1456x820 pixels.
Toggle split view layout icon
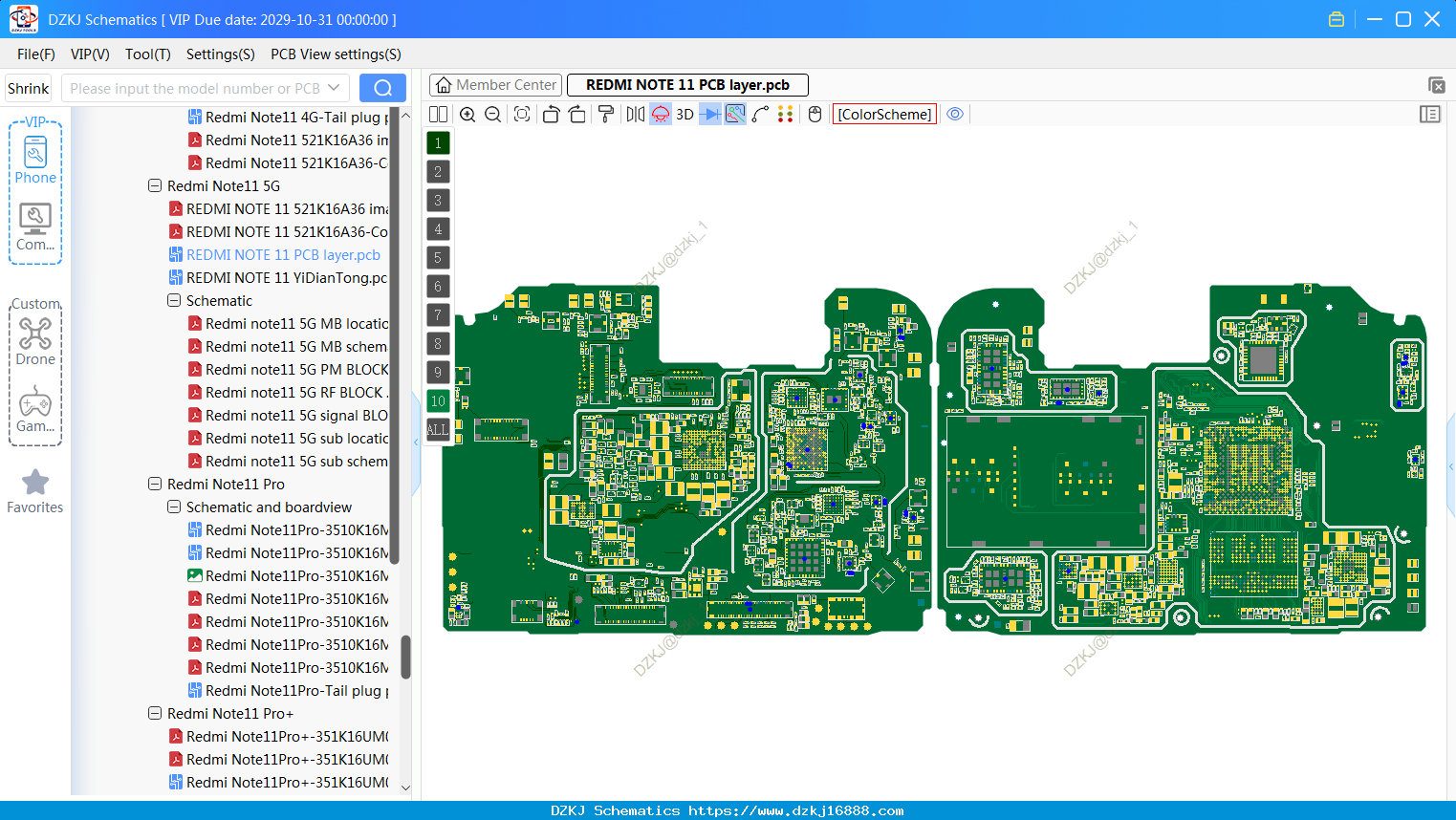[x=438, y=114]
